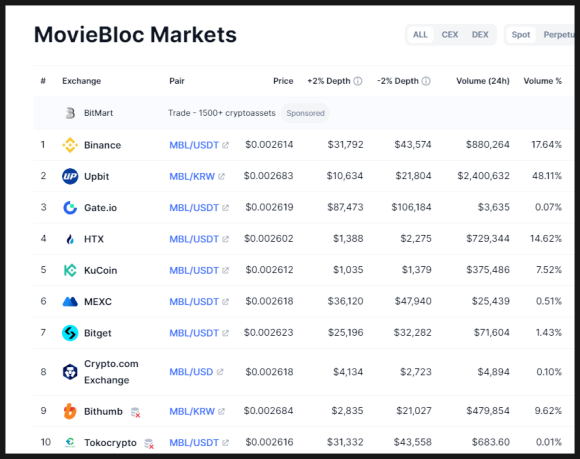This screenshot has height=459, width=580.
Task: Click the Crypto.com Exchange logo
Action: pos(70,372)
